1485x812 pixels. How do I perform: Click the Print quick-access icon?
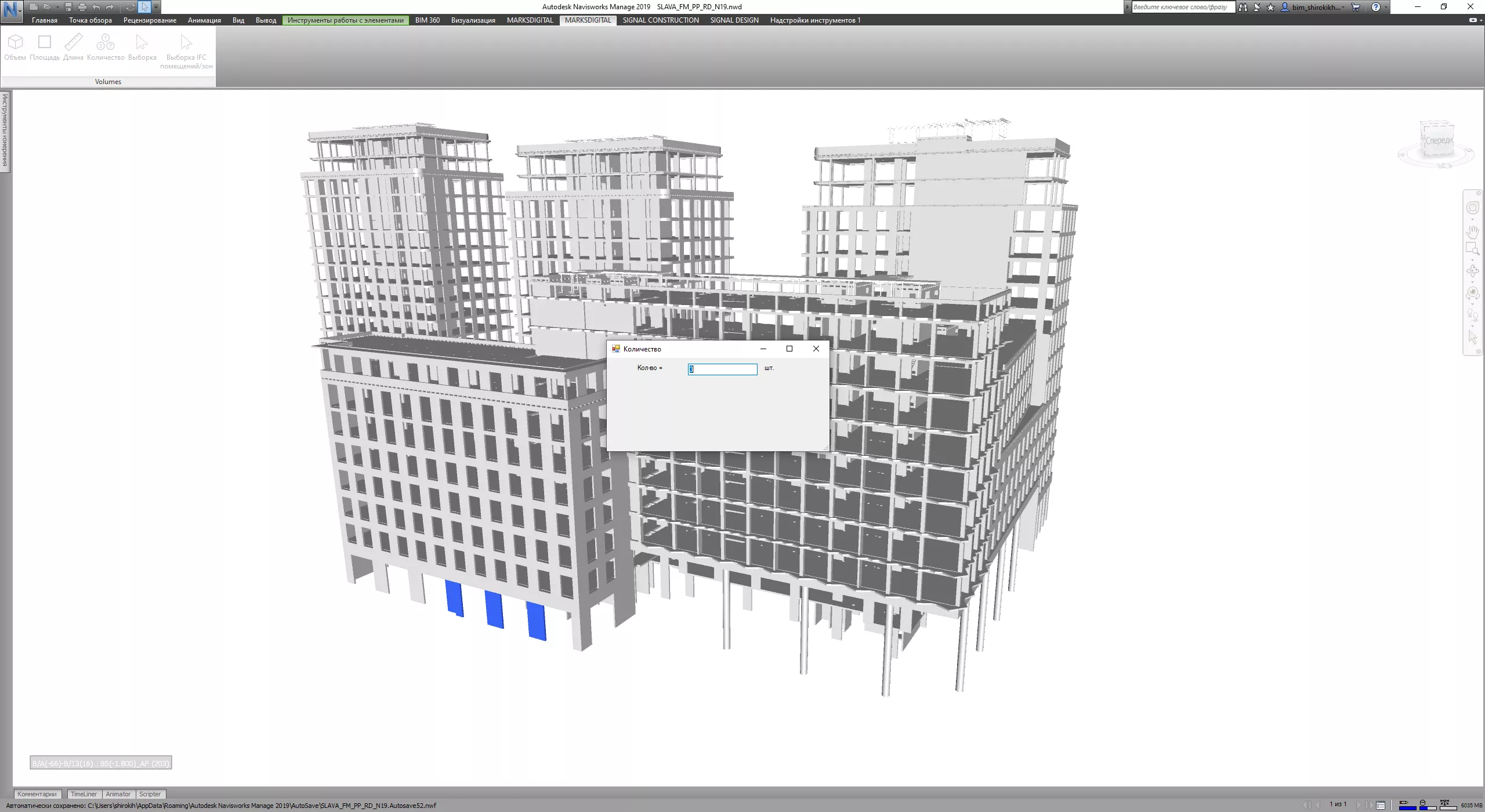click(x=82, y=7)
